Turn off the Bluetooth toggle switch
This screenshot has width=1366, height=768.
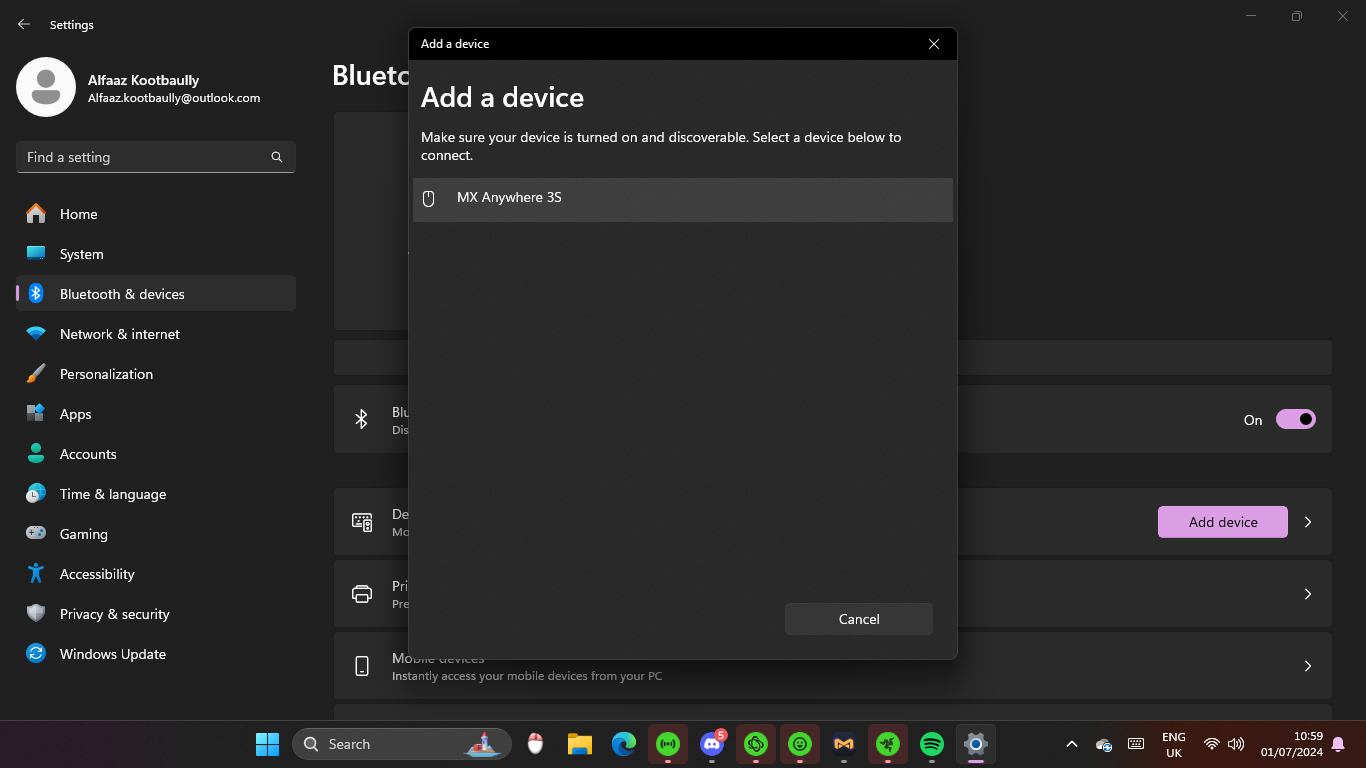click(x=1296, y=420)
